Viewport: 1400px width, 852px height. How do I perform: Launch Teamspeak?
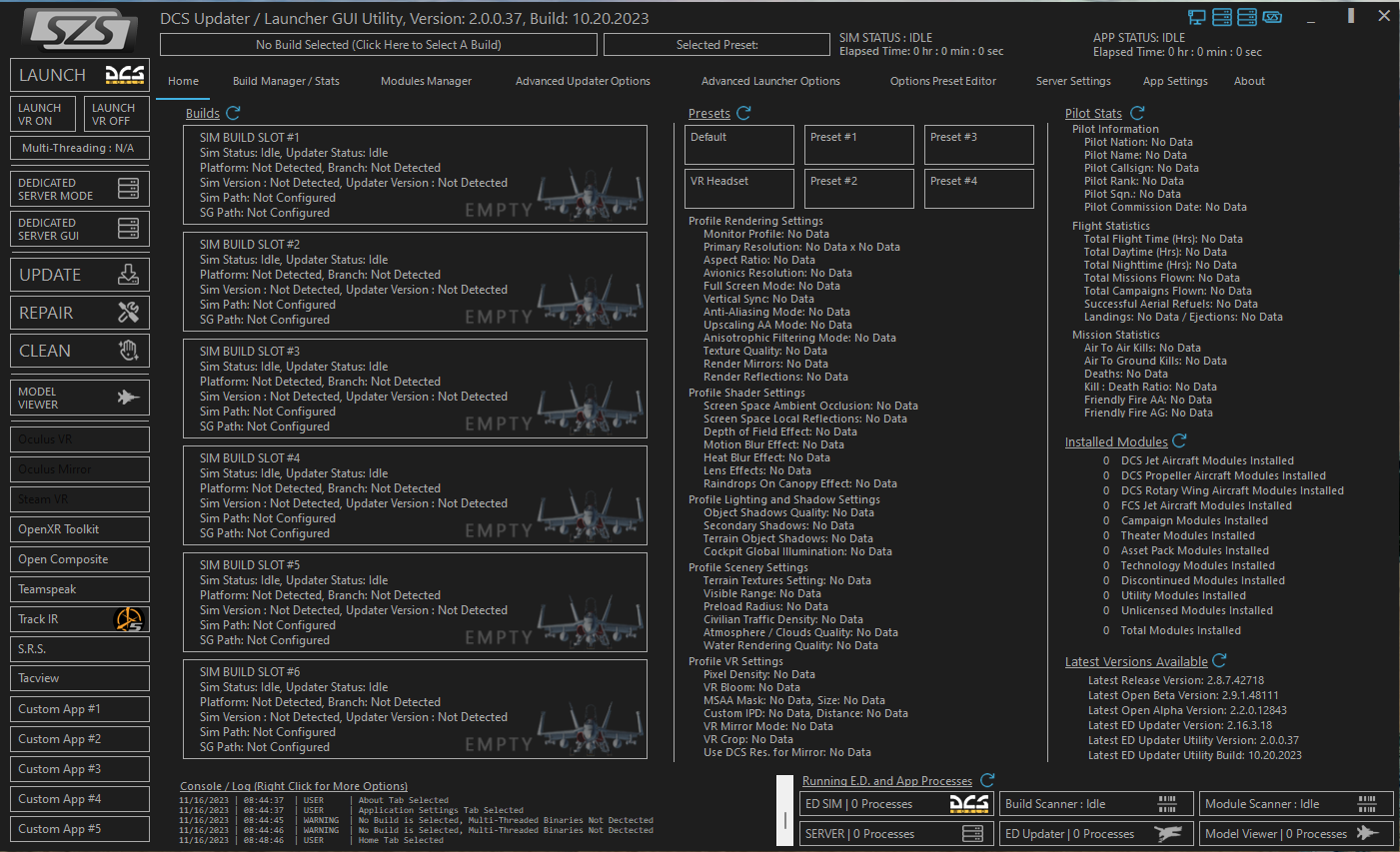80,589
